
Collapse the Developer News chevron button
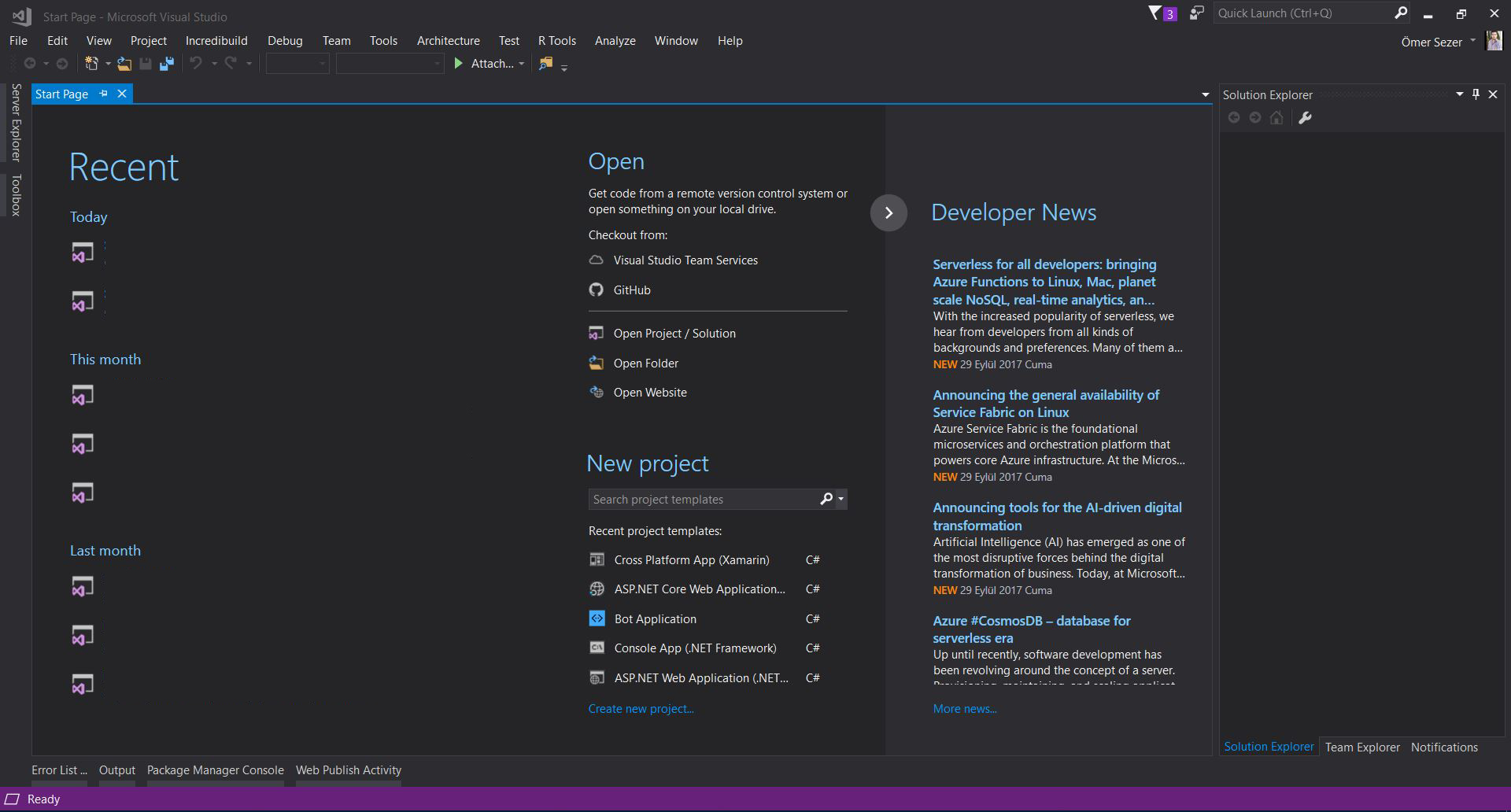click(x=888, y=212)
